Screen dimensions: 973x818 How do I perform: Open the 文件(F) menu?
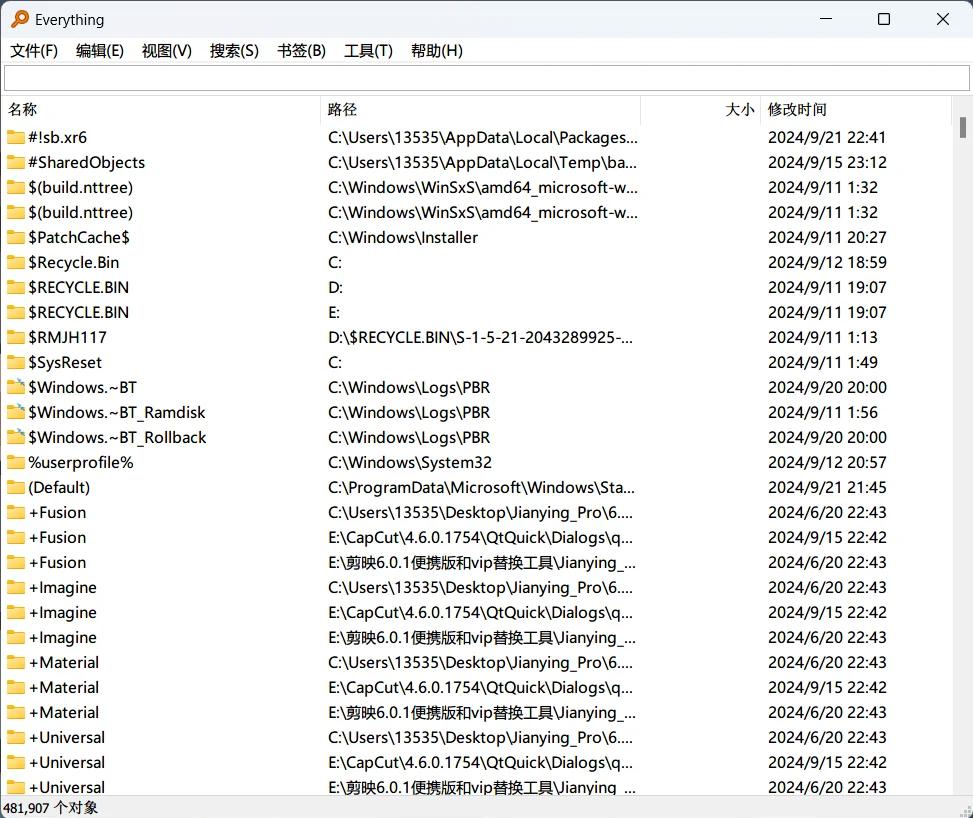(x=34, y=51)
